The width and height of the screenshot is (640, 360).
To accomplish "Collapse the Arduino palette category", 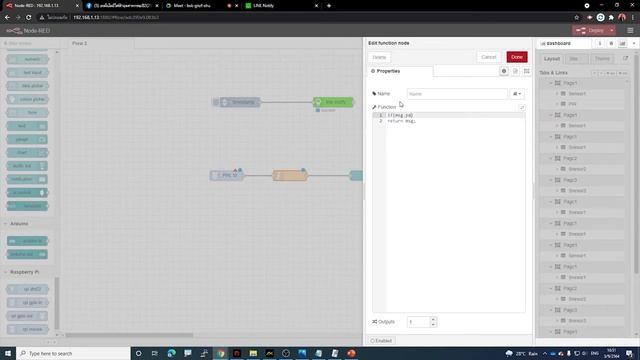I will pyautogui.click(x=19, y=224).
